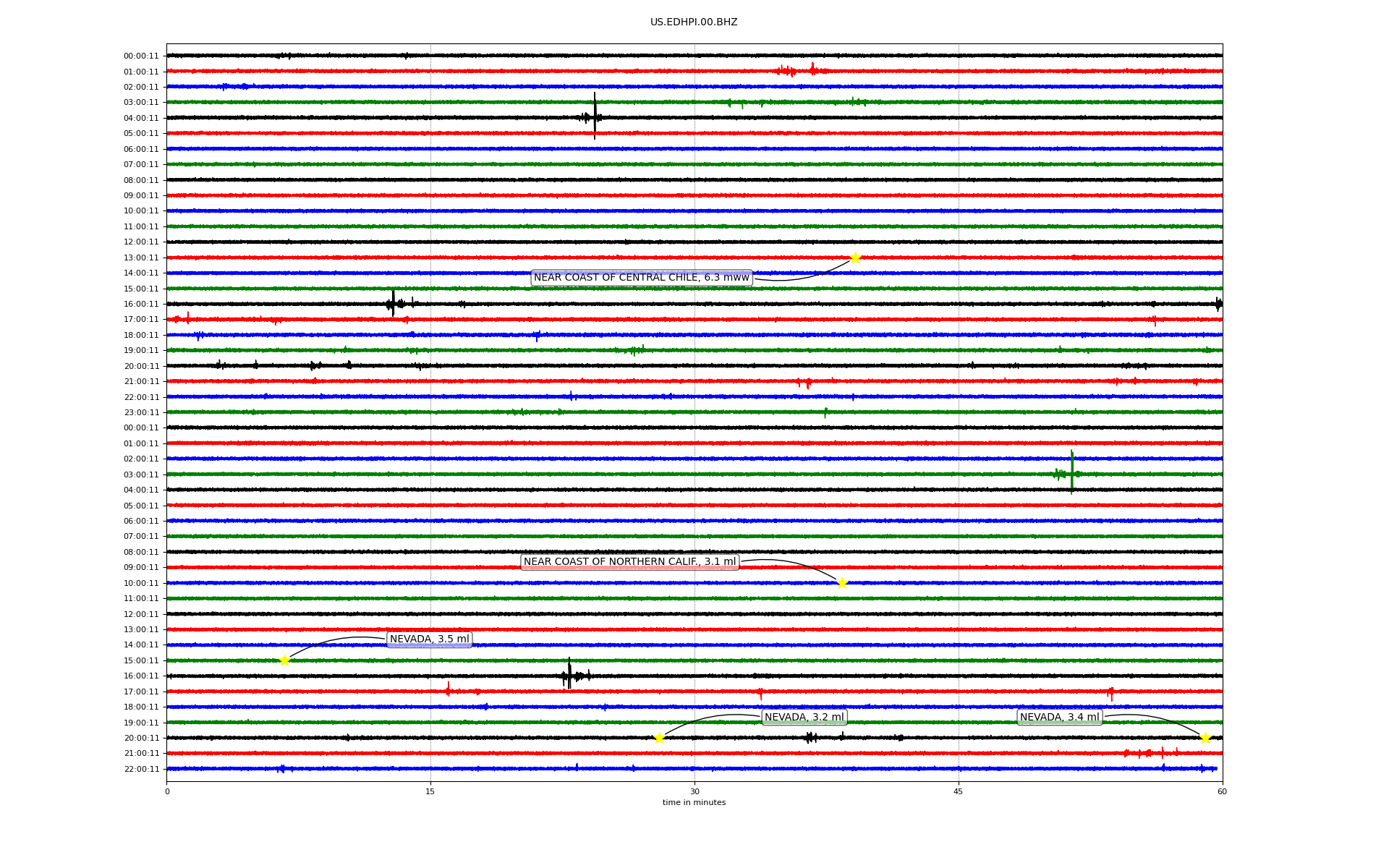Click the NEAR COAST OF NORTHERN CALIF., 3.1 ml label
Viewport: 1389px width, 868px height.
click(629, 562)
